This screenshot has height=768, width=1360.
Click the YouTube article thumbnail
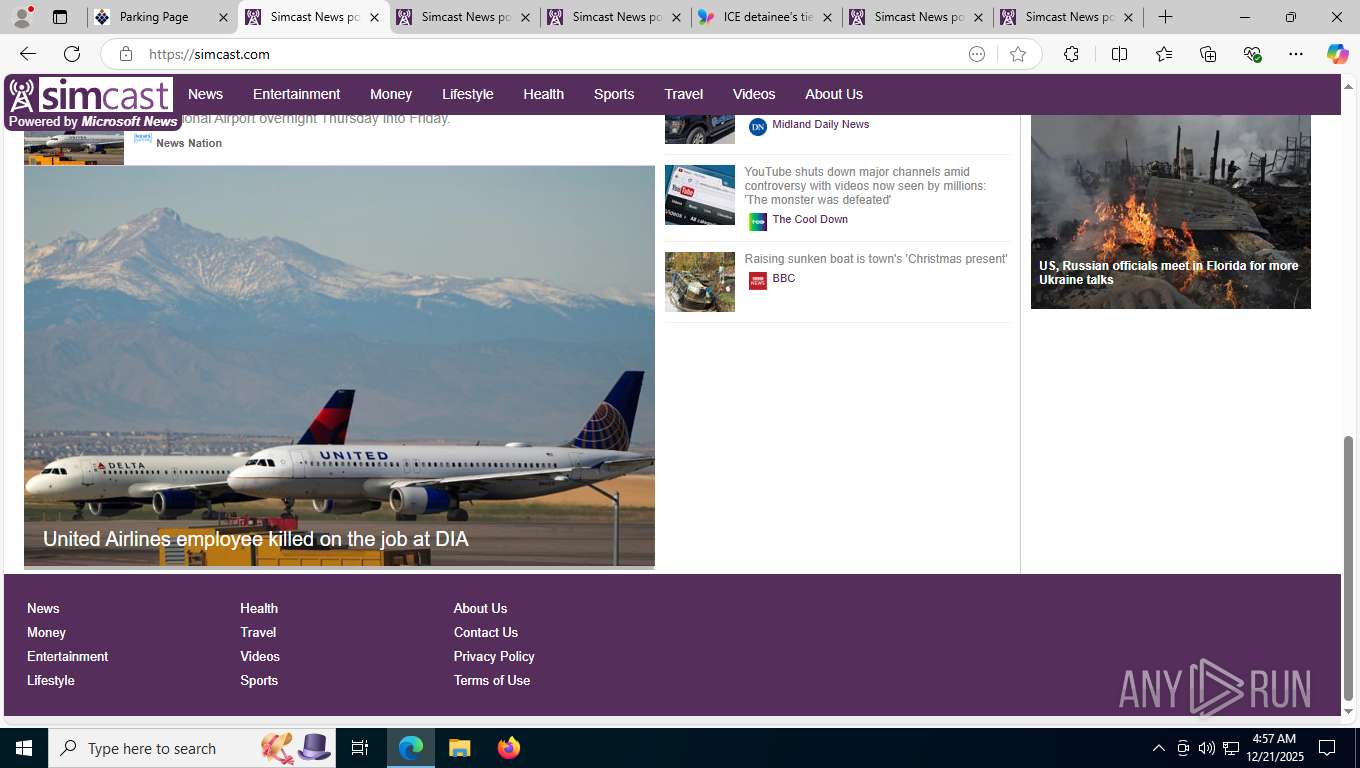pos(700,195)
